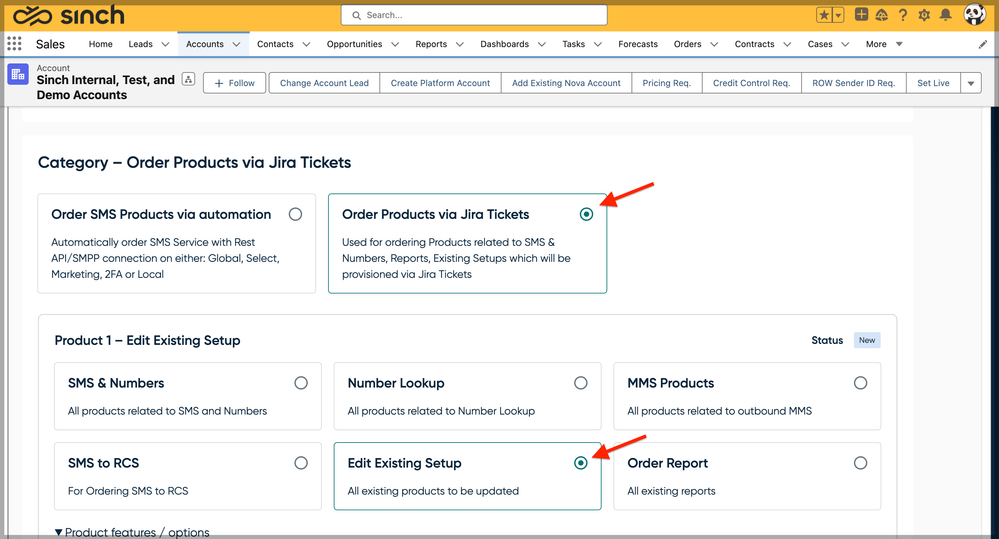This screenshot has width=999, height=539.
Task: Select the SMS to RCS radio button
Action: point(301,463)
